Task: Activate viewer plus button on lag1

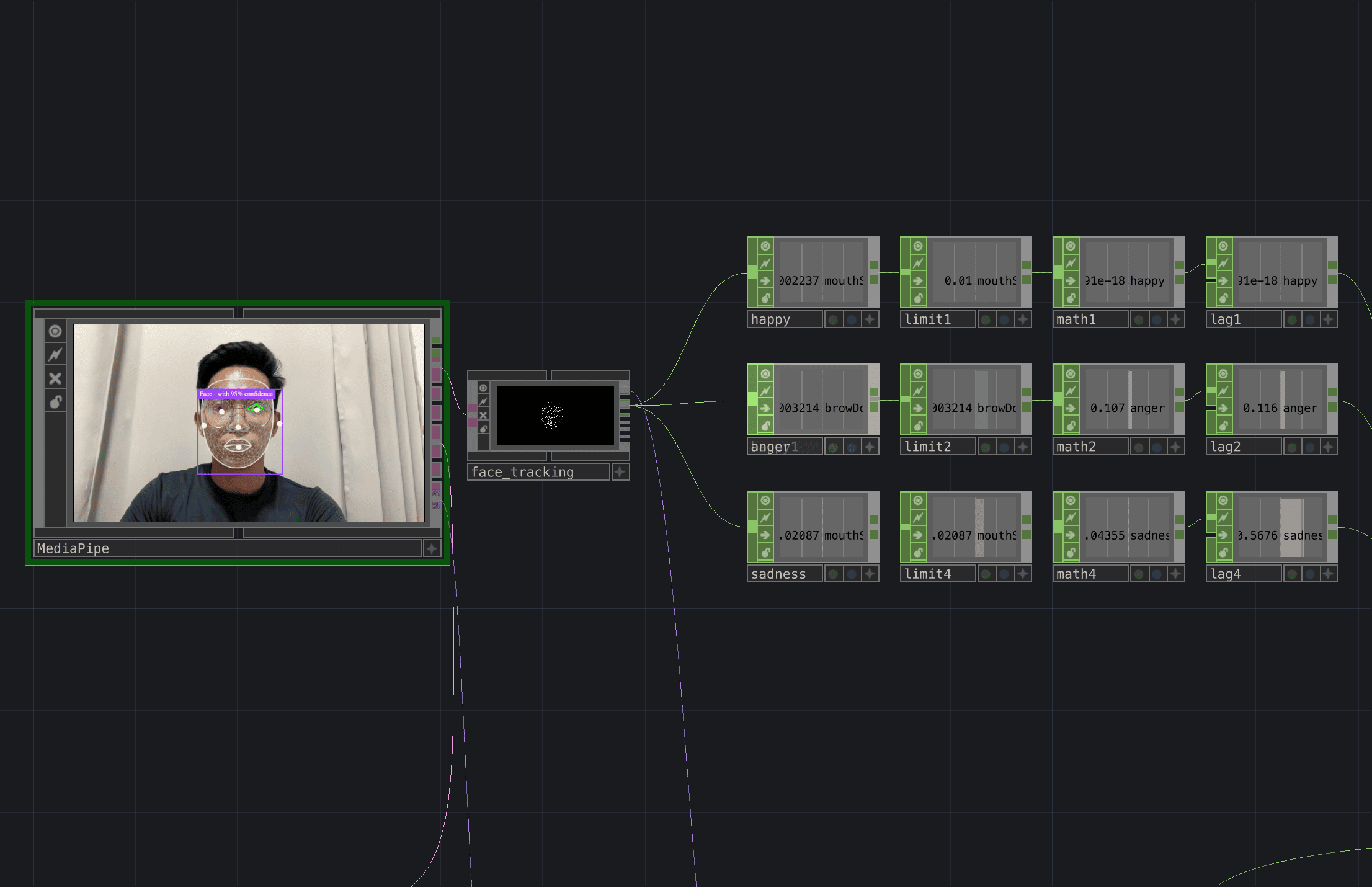Action: click(x=1328, y=319)
